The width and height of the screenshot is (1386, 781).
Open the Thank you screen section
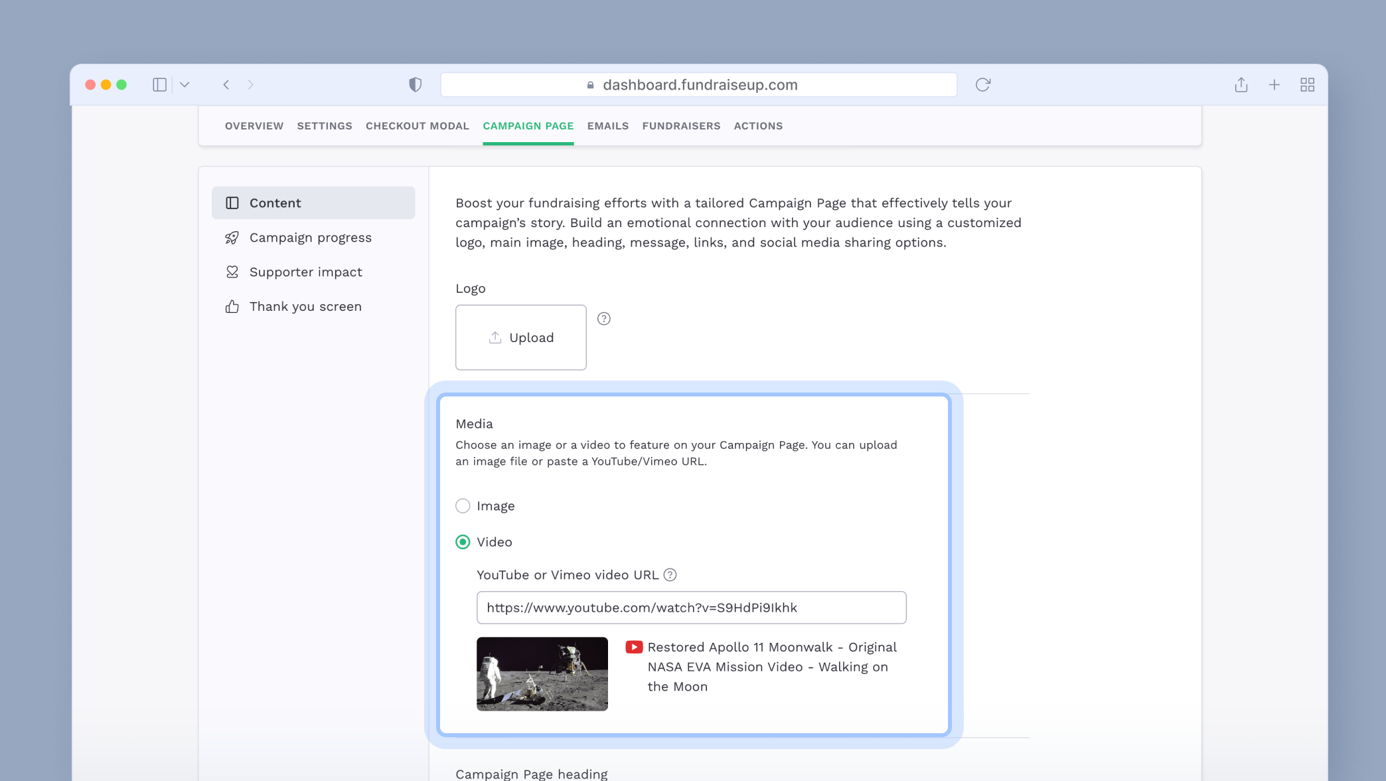click(305, 307)
